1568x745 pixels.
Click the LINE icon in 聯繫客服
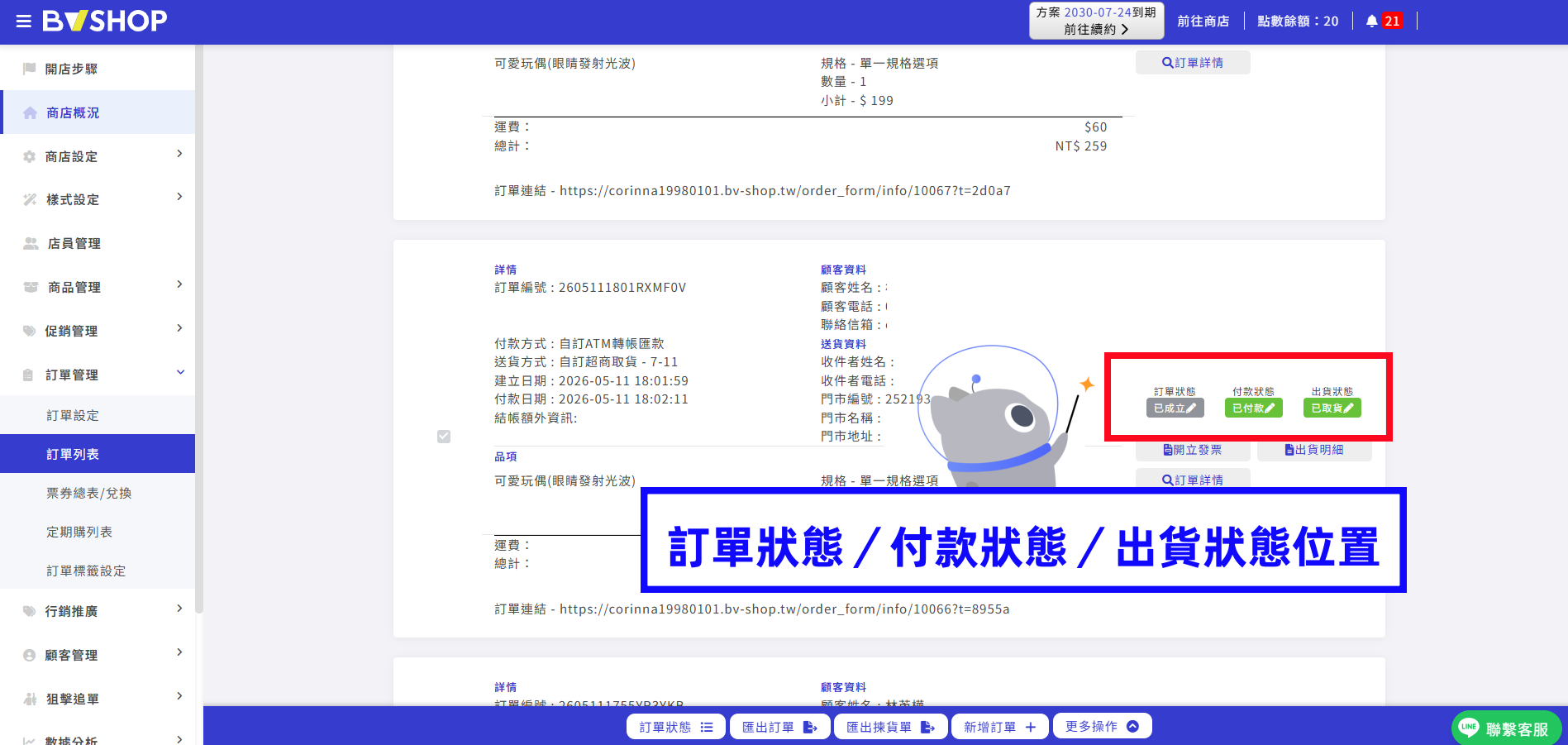(x=1469, y=728)
